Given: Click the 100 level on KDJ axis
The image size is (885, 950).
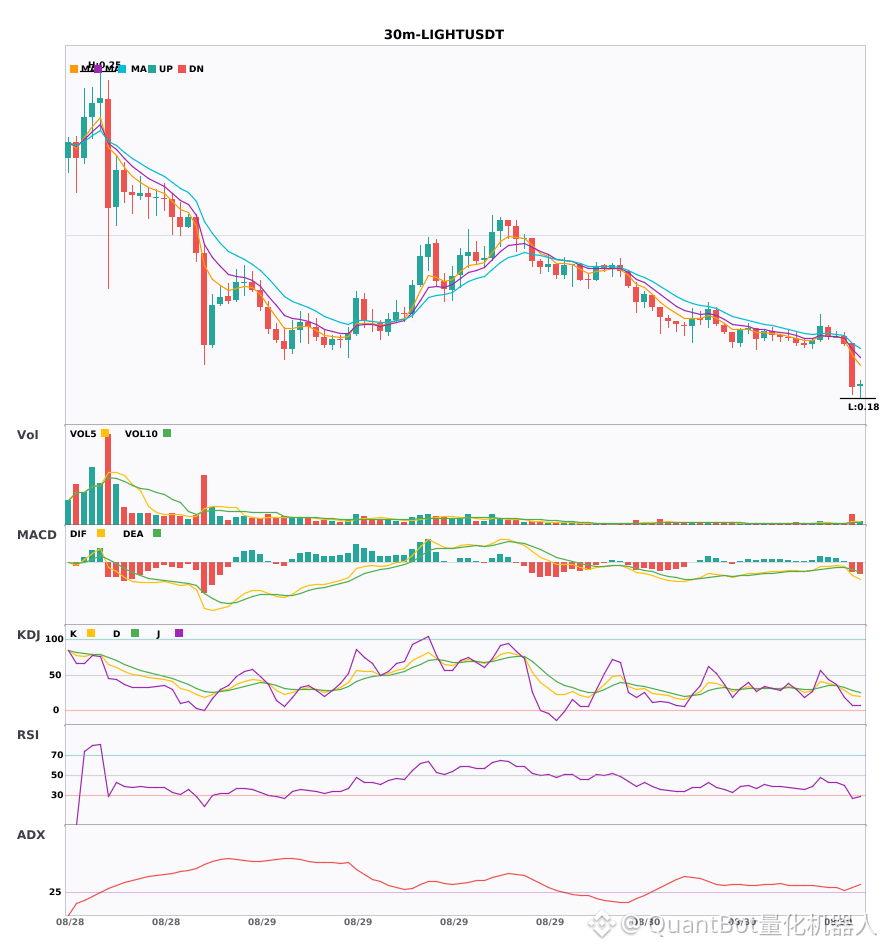Looking at the screenshot, I should coord(55,639).
